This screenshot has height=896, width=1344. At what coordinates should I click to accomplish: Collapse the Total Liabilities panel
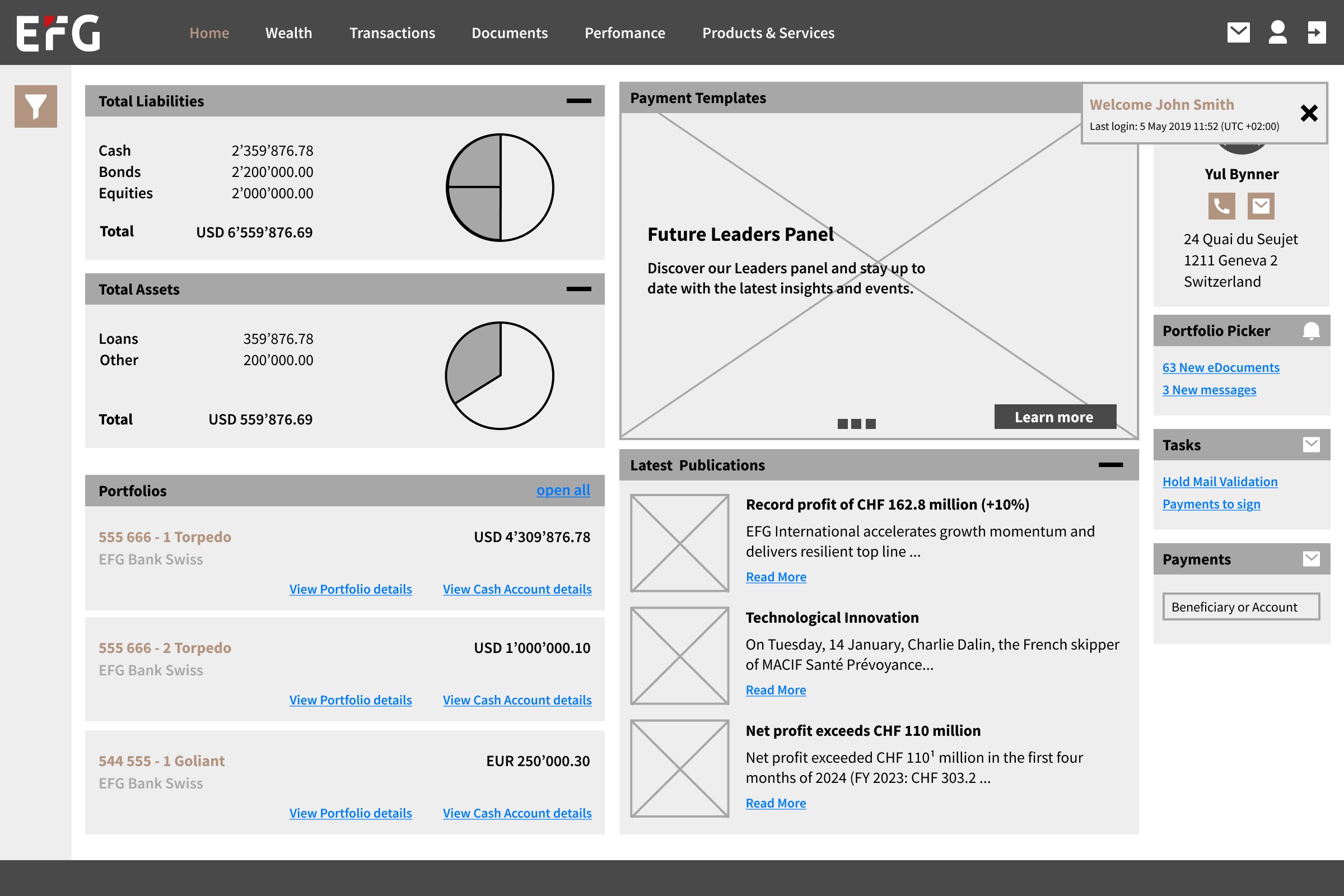[578, 101]
